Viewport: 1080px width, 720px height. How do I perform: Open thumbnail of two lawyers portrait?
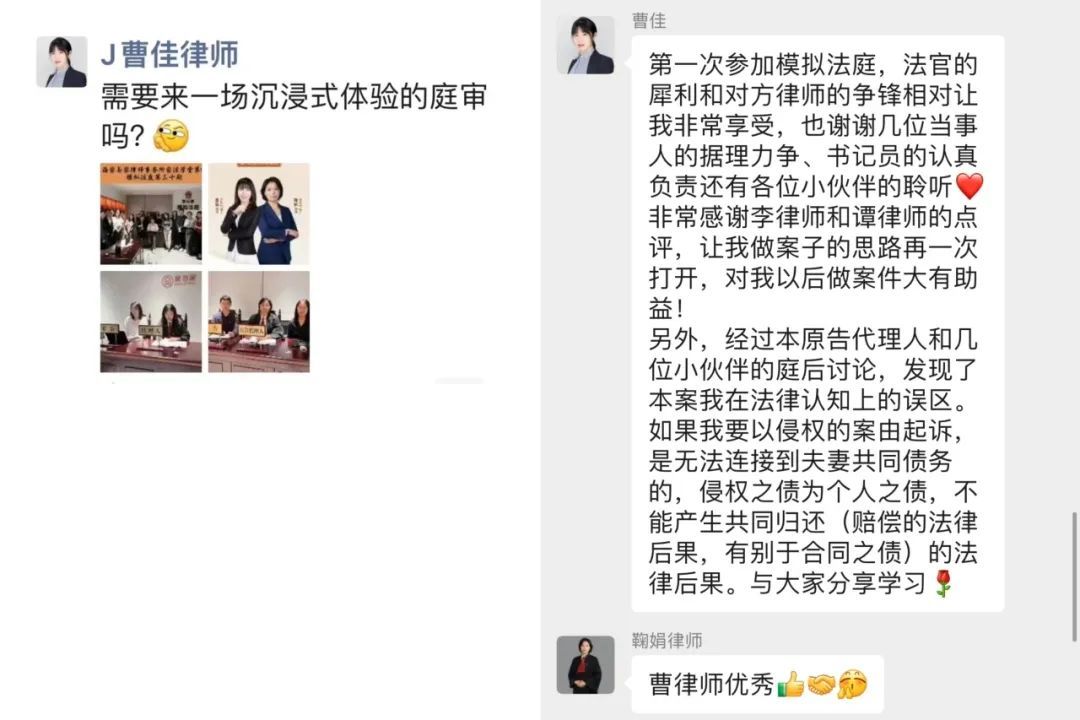point(259,214)
